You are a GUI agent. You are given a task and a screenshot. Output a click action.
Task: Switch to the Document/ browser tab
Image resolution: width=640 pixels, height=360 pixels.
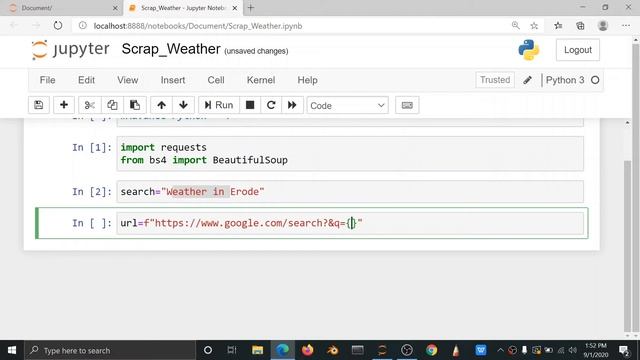pyautogui.click(x=61, y=8)
